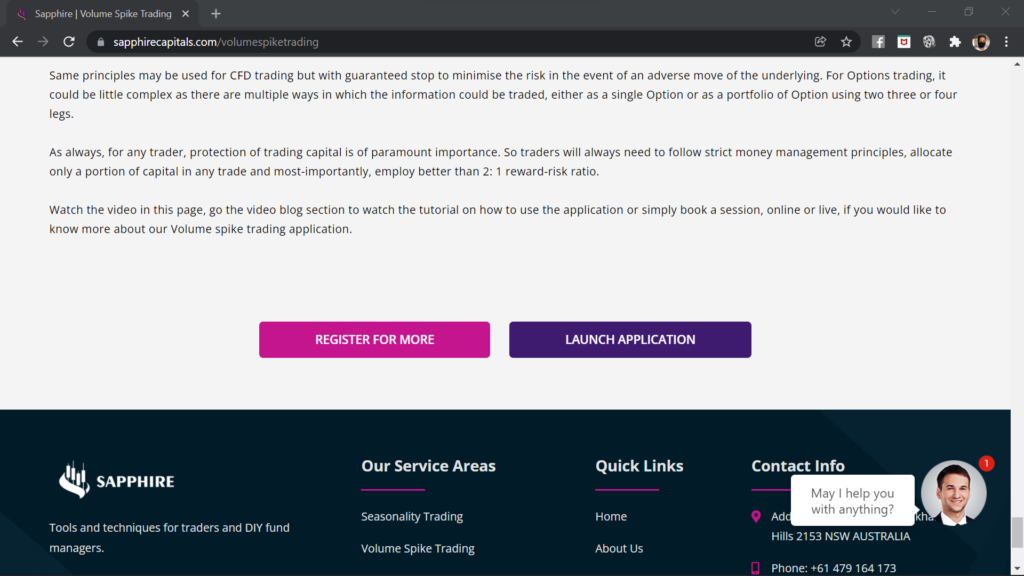1024x576 pixels.
Task: Close the Sapphire Volume Spike Trading tab
Action: click(186, 14)
